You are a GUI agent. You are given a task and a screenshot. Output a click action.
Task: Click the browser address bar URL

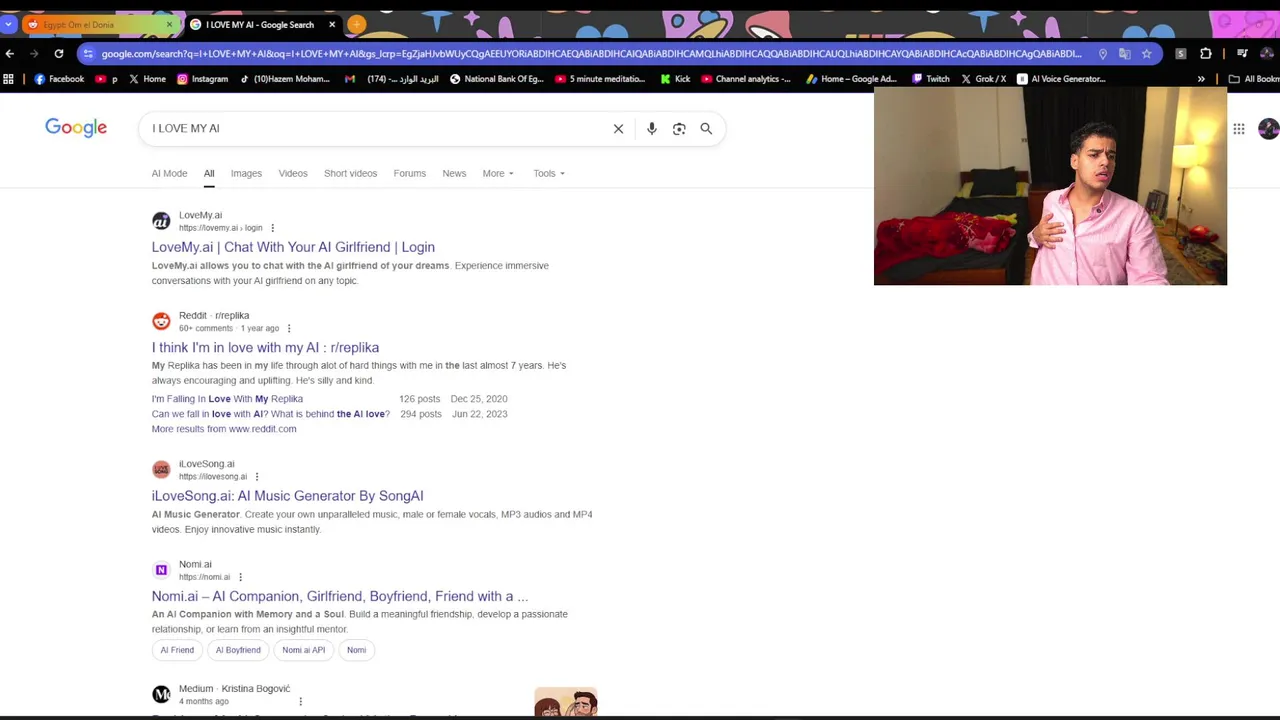(590, 53)
